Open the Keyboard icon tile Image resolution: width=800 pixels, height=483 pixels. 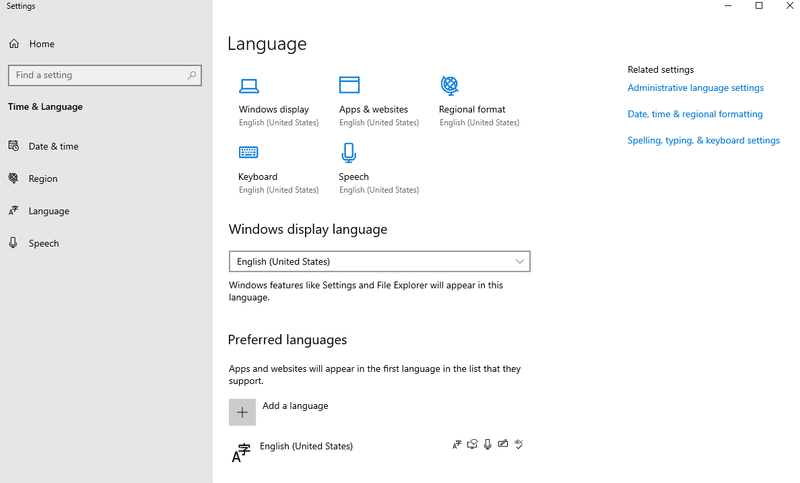click(248, 152)
